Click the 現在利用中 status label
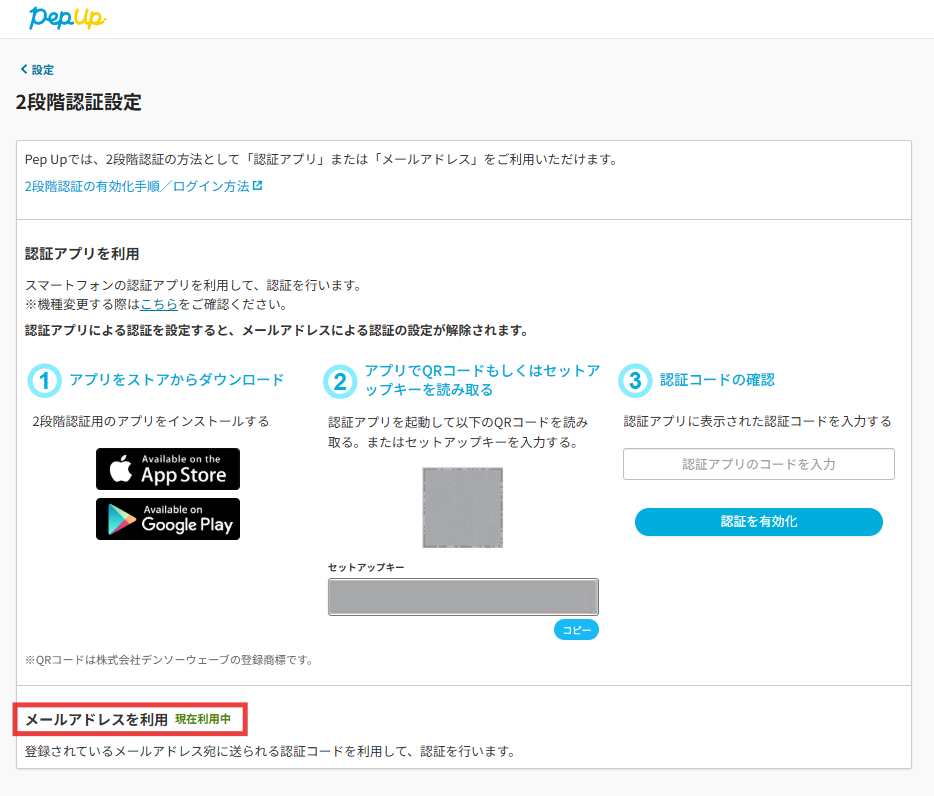This screenshot has width=934, height=796. click(203, 719)
